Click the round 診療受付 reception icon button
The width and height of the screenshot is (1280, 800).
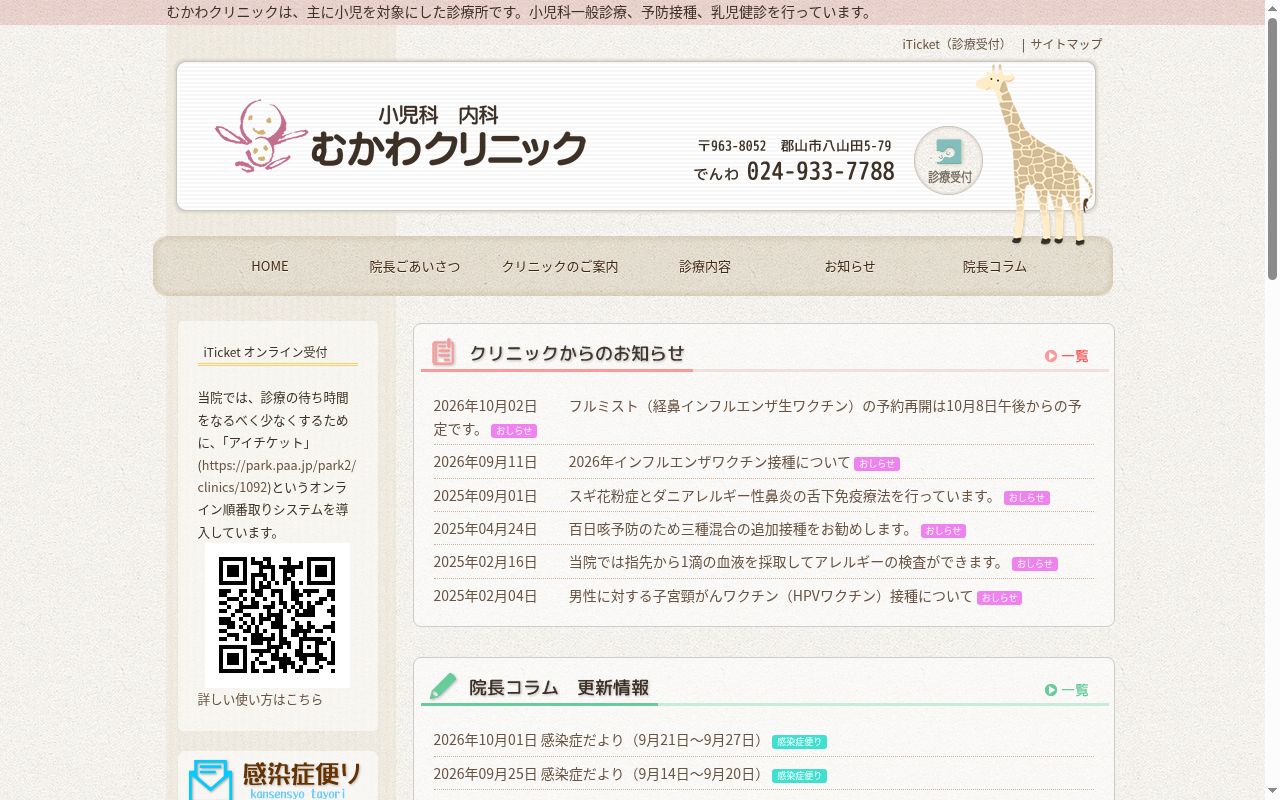tap(948, 160)
